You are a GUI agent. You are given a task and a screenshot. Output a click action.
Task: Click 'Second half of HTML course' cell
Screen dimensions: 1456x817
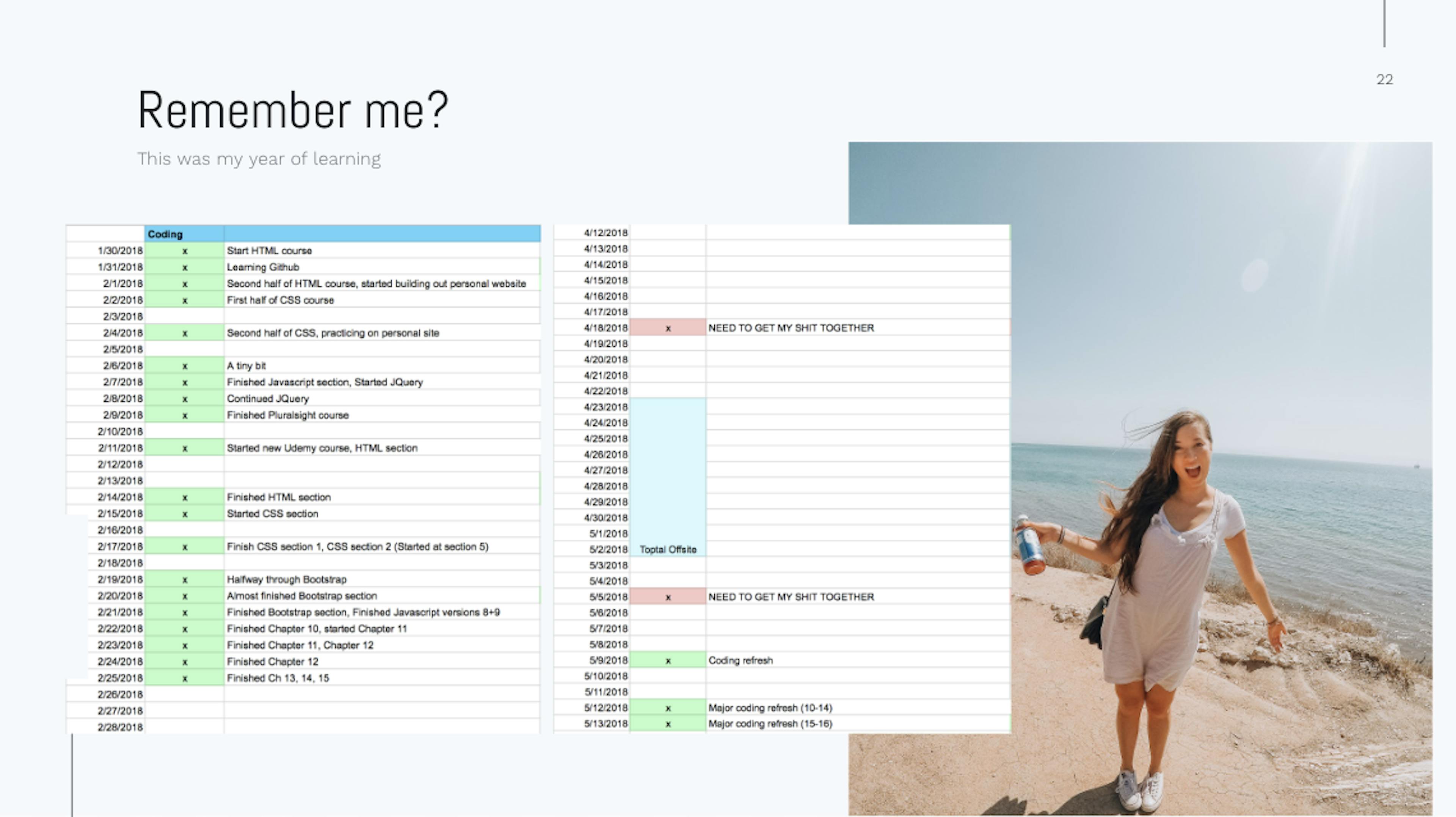(382, 283)
